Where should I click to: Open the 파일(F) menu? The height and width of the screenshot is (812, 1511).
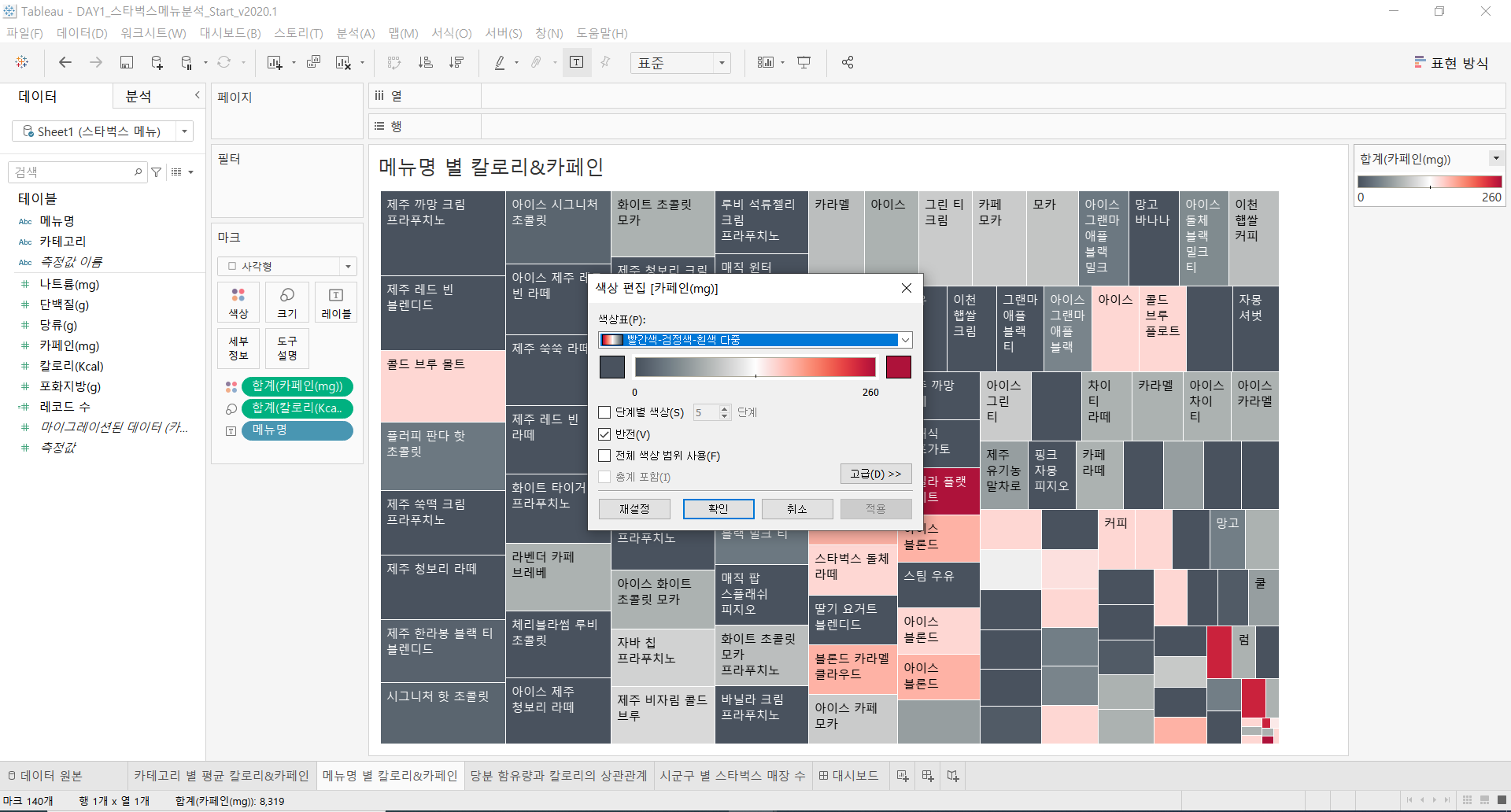tap(24, 33)
